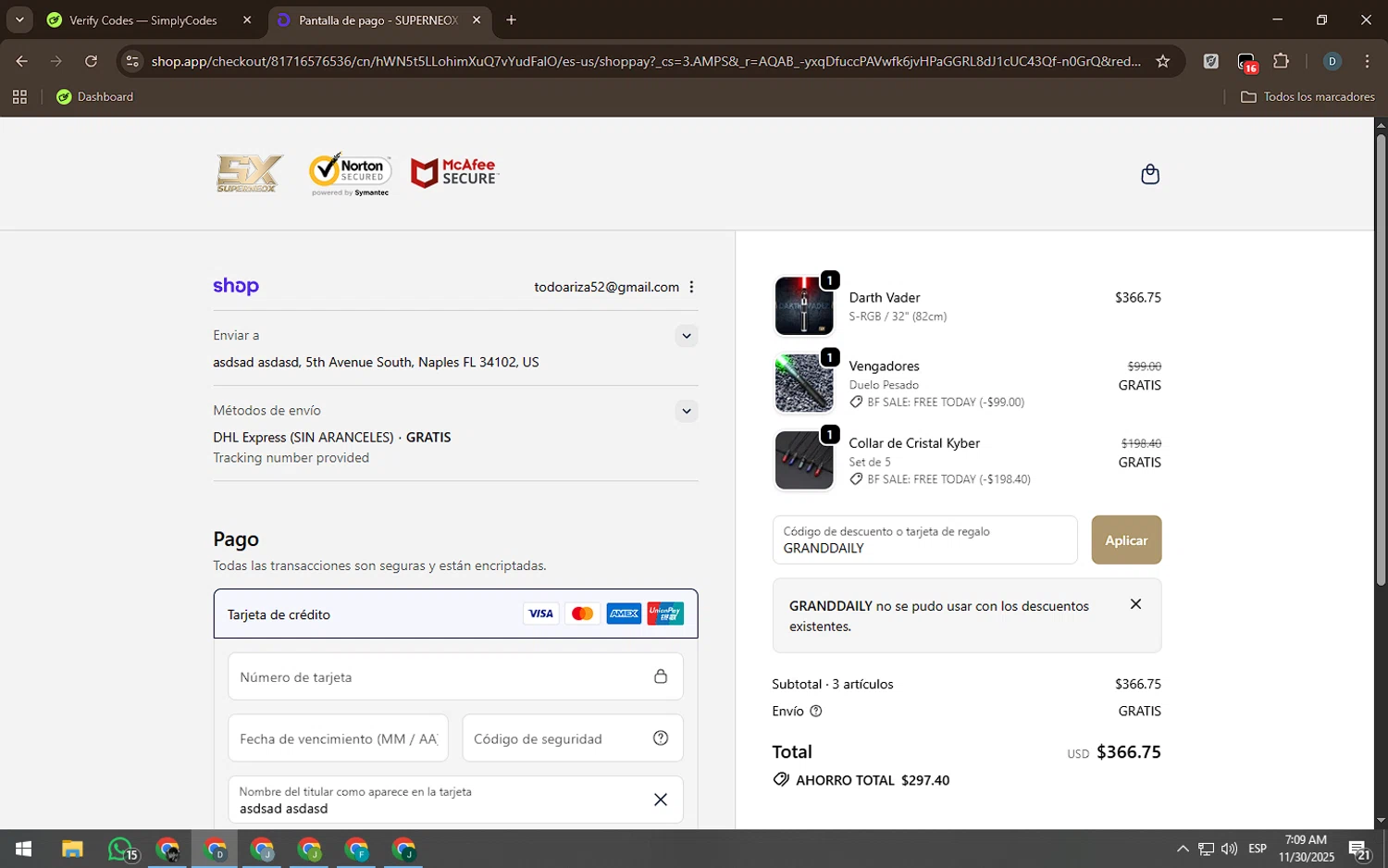This screenshot has width=1388, height=868.
Task: Open Todos los marcadores folder
Action: click(x=1307, y=96)
